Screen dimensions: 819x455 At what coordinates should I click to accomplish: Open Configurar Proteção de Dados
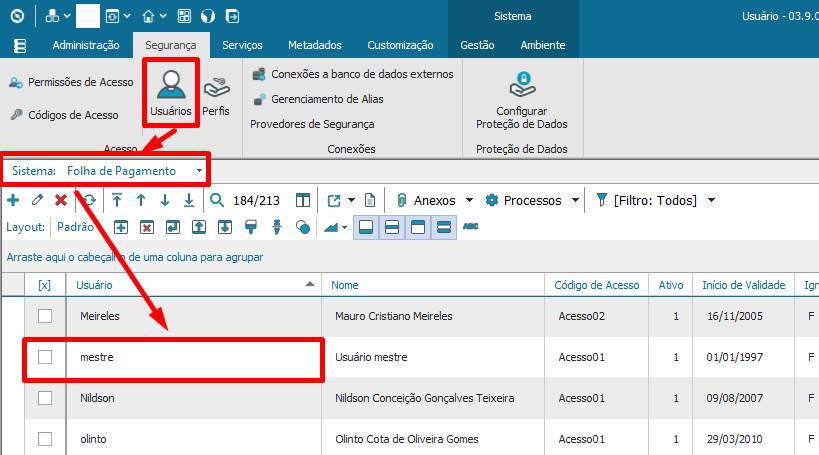point(521,100)
